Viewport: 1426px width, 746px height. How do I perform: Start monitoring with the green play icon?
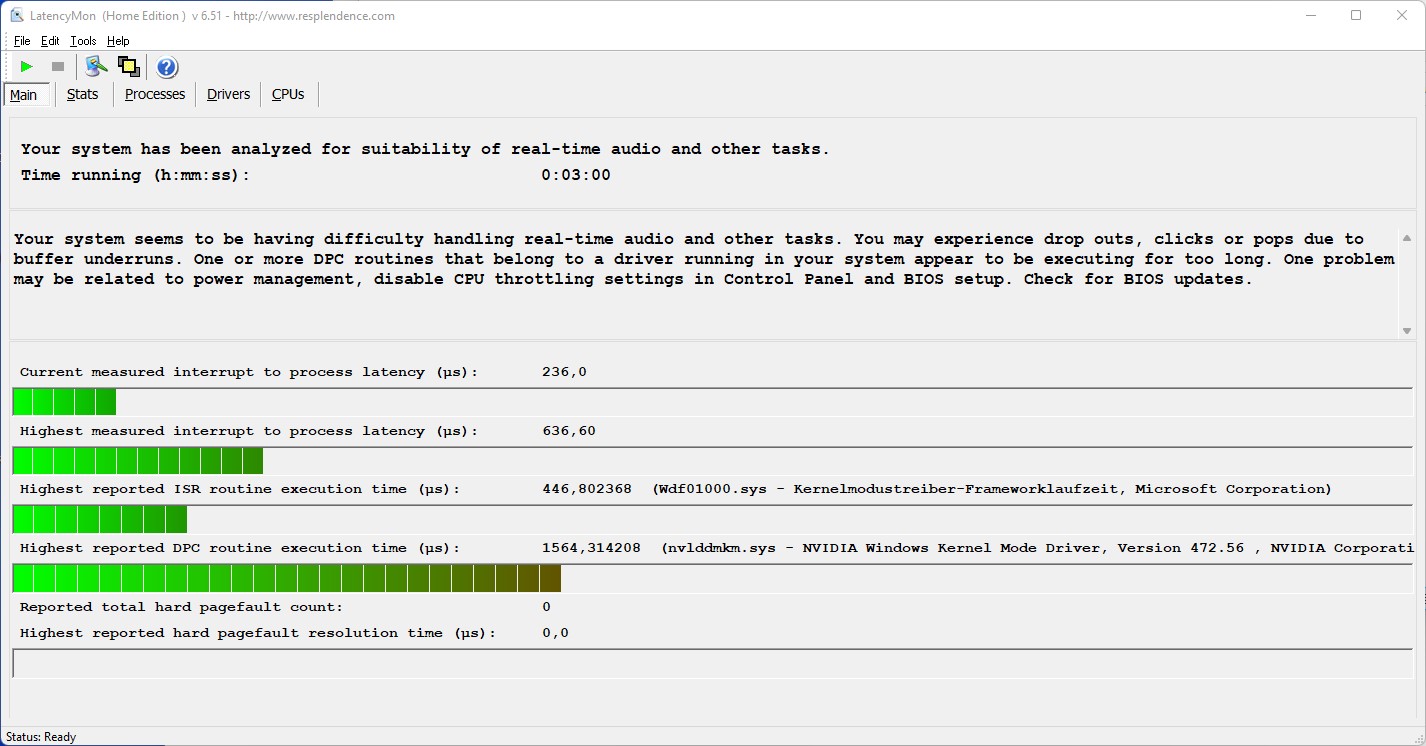coord(27,67)
